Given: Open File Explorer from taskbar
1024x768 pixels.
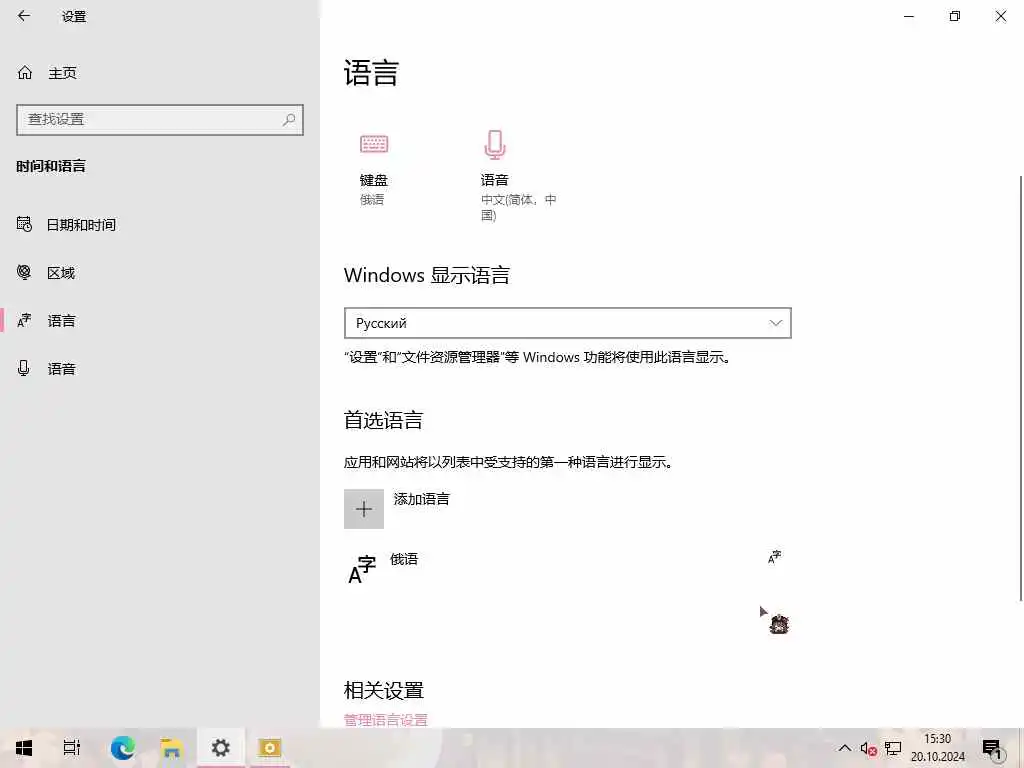Looking at the screenshot, I should (x=172, y=748).
